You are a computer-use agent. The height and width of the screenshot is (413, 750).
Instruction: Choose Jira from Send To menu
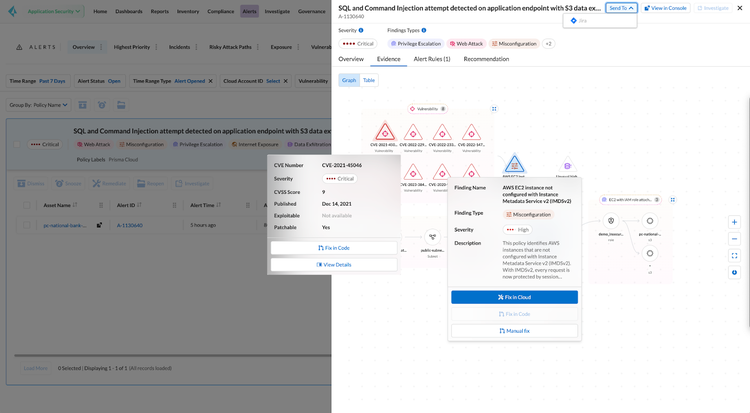[600, 21]
